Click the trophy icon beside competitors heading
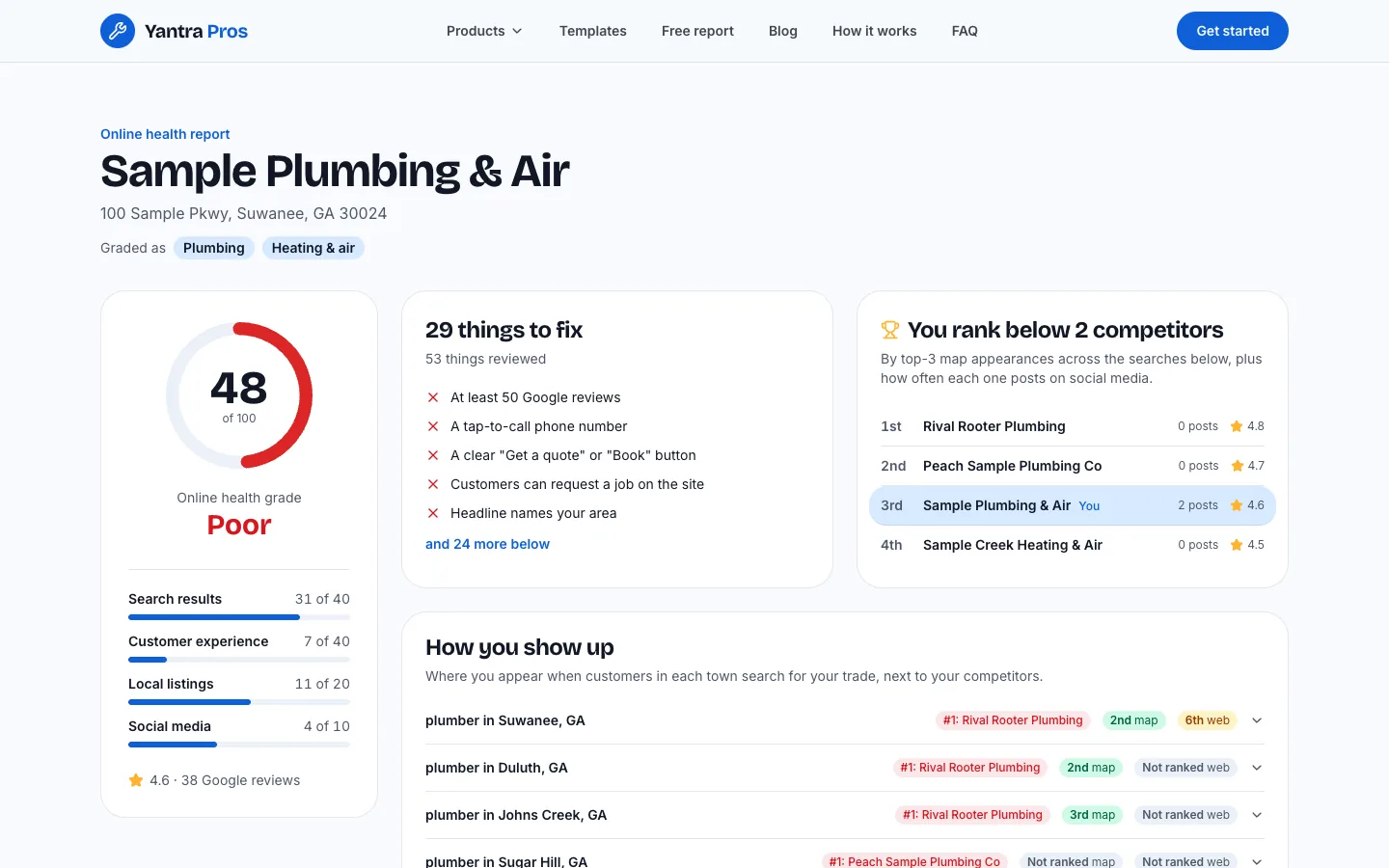The image size is (1389, 868). (x=890, y=330)
